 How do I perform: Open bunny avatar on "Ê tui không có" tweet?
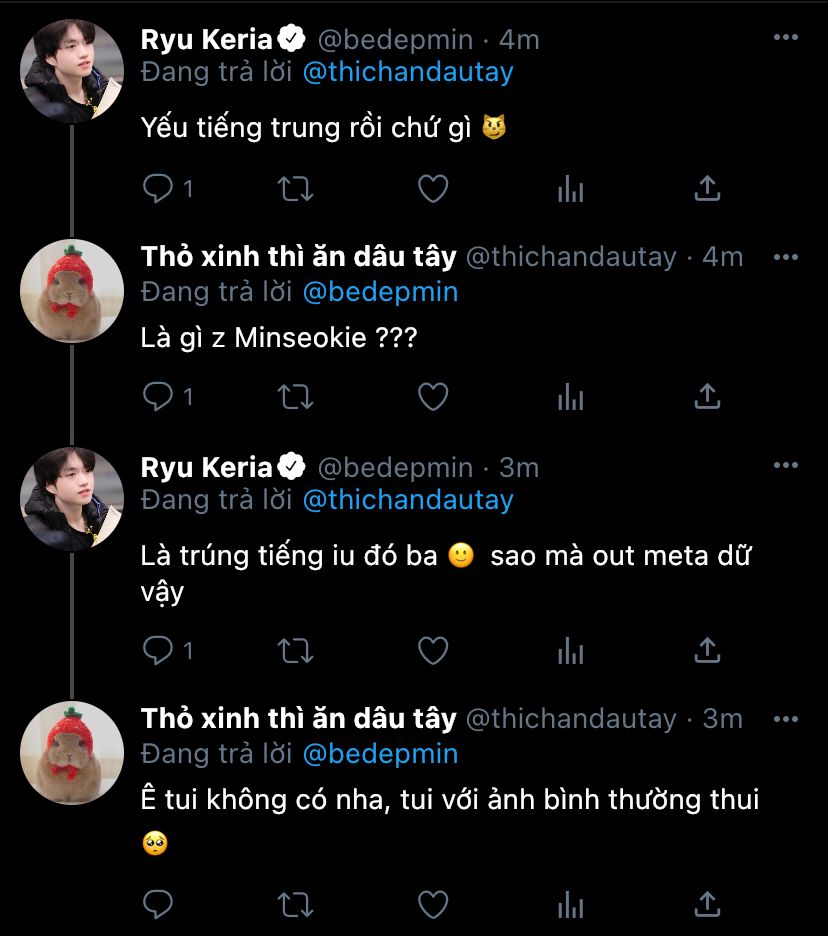point(72,753)
